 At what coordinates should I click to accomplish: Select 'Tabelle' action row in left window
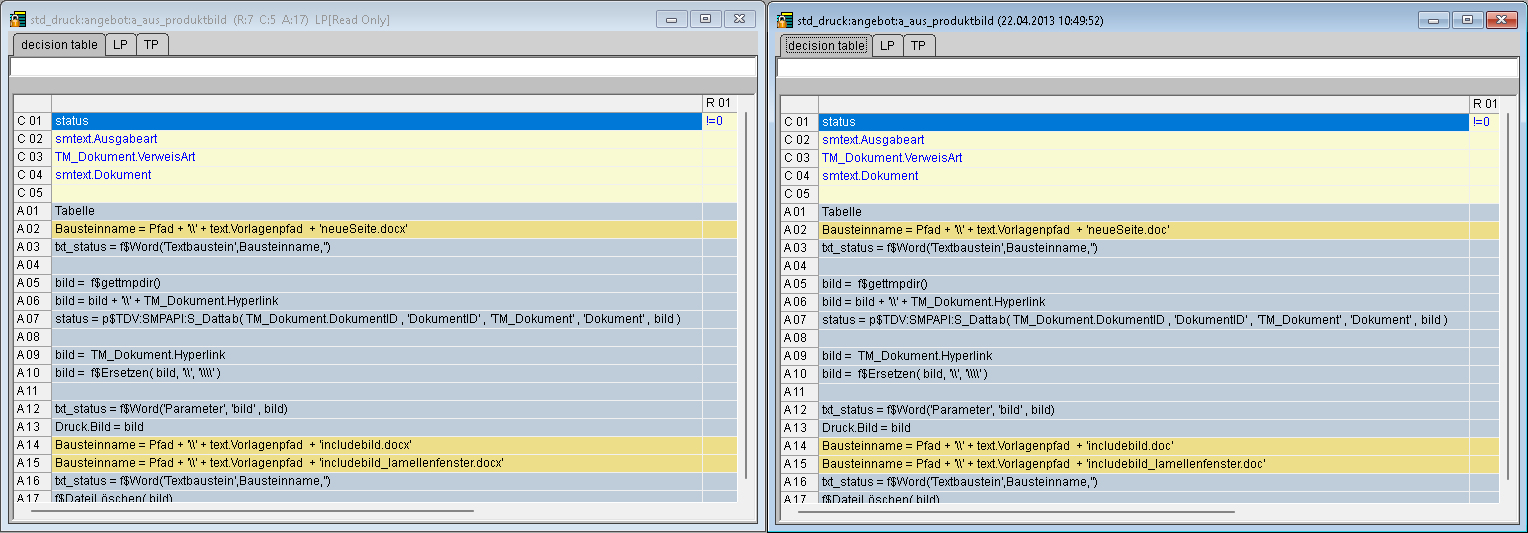click(x=377, y=211)
